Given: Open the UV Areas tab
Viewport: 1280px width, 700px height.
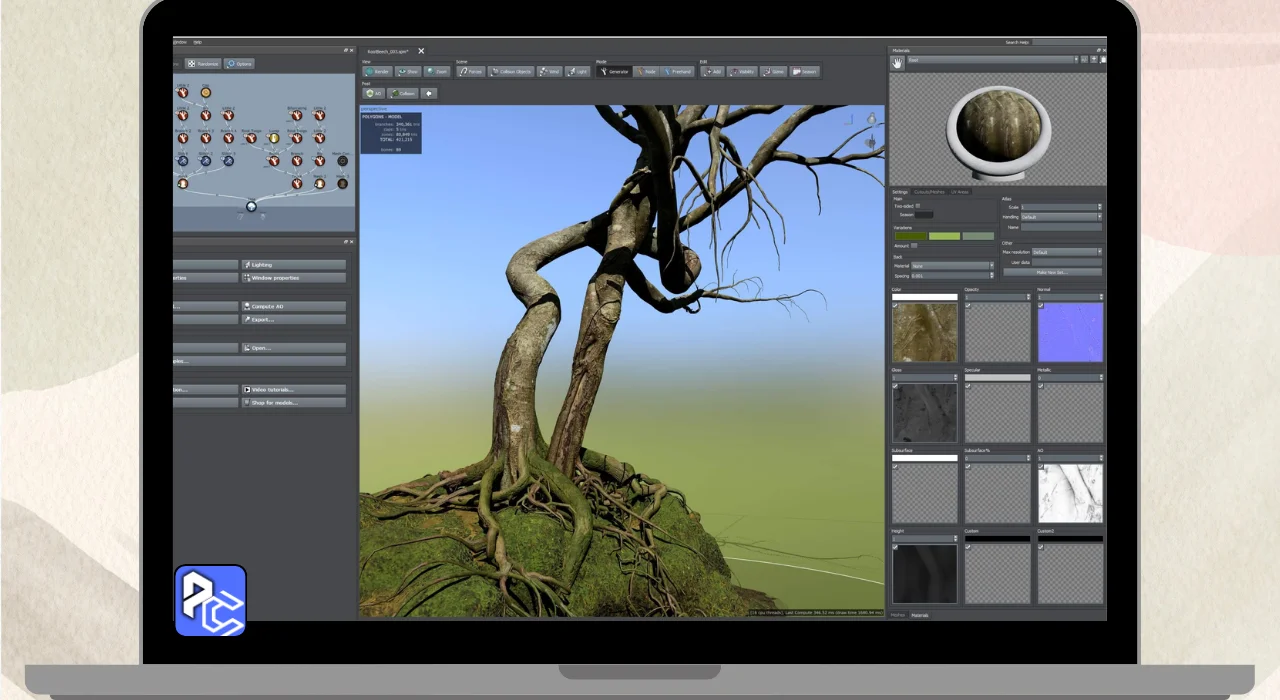Looking at the screenshot, I should (x=960, y=191).
